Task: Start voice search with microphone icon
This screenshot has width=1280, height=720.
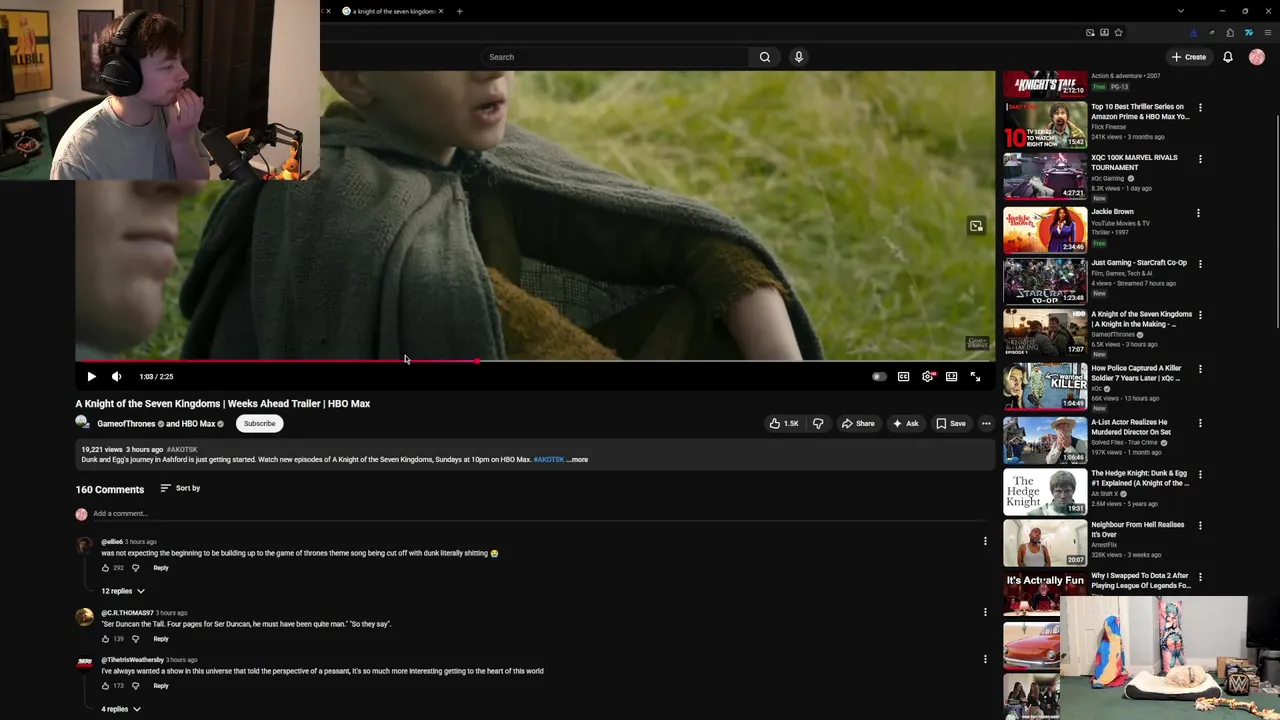Action: tap(798, 57)
